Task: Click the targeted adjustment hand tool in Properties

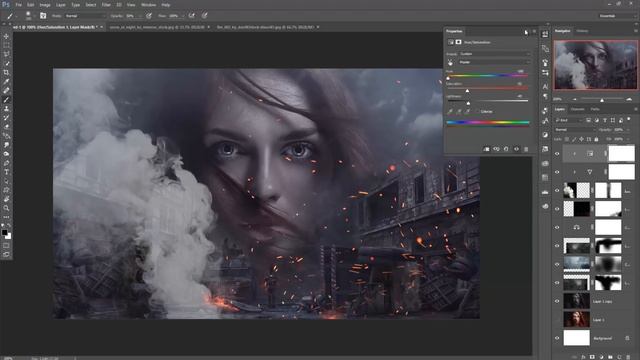Action: [x=450, y=63]
